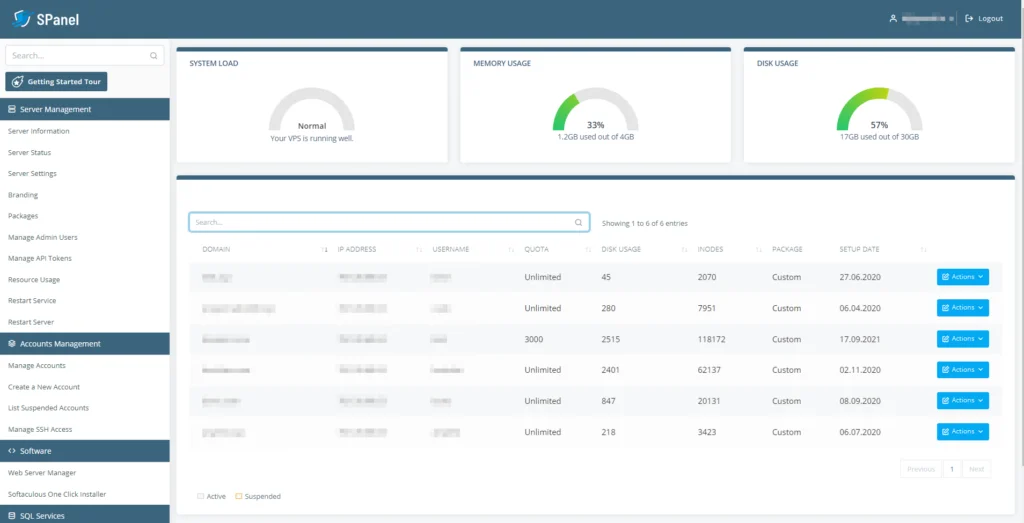Start the Getting Started Tour
Viewport: 1024px width, 523px height.
[x=56, y=82]
